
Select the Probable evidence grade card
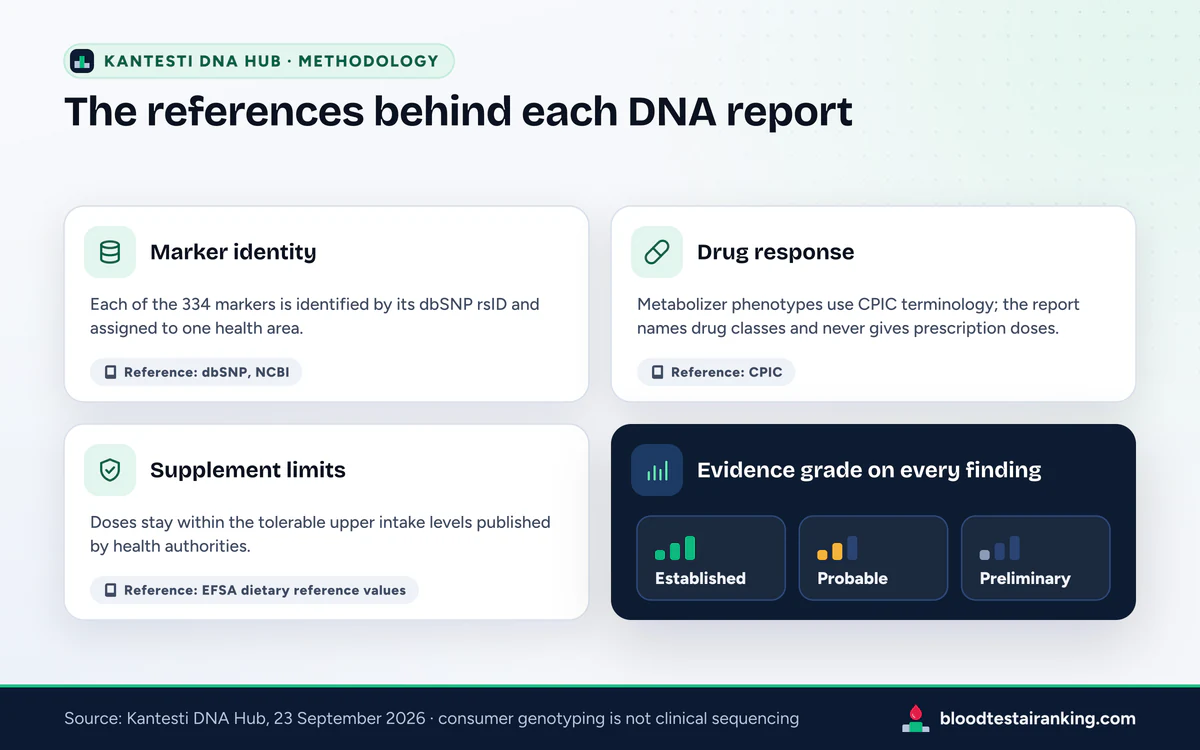click(873, 558)
